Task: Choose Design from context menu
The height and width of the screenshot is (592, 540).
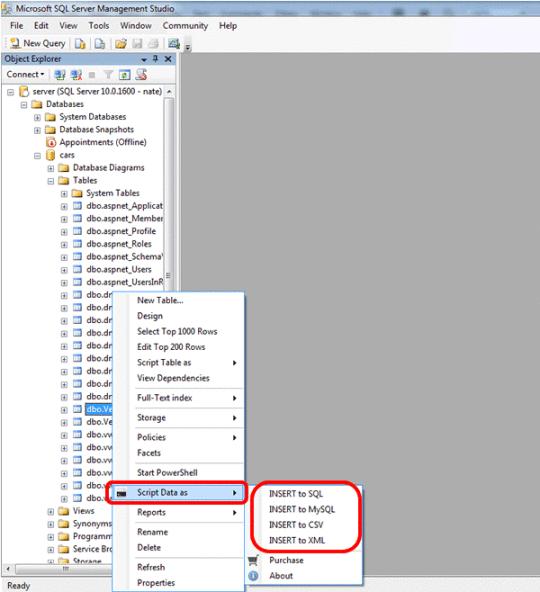Action: 150,316
